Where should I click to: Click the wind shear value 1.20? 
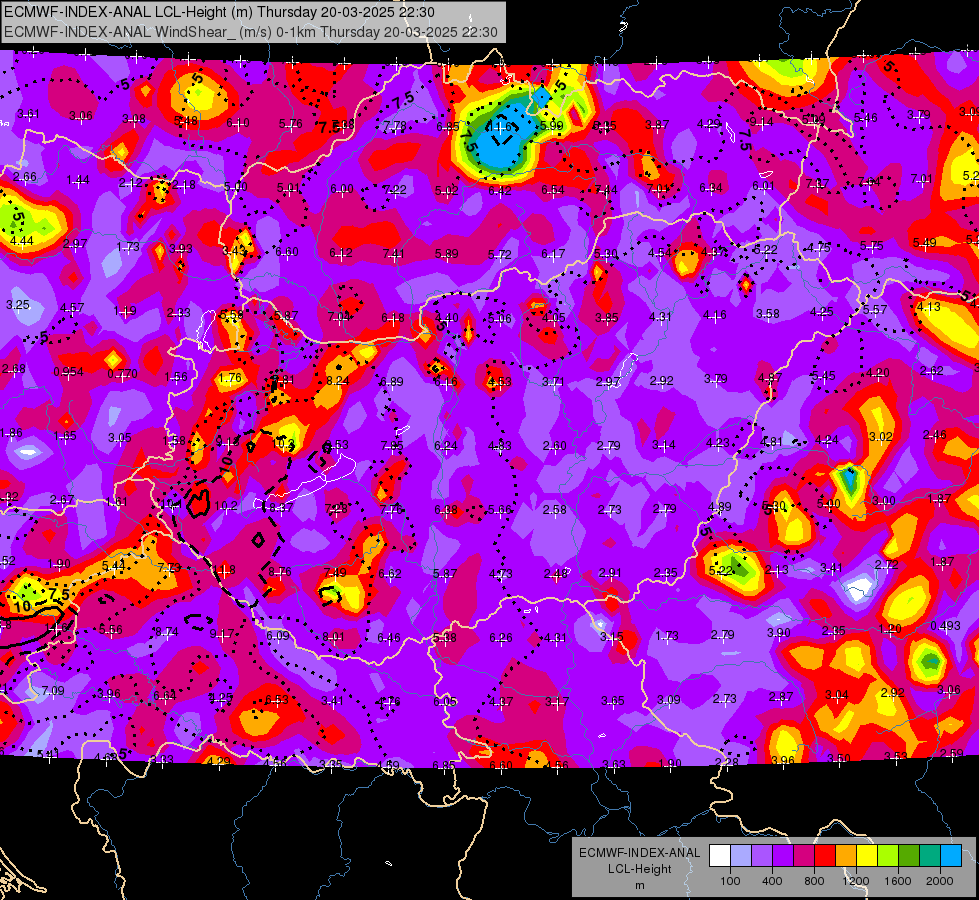pos(890,628)
